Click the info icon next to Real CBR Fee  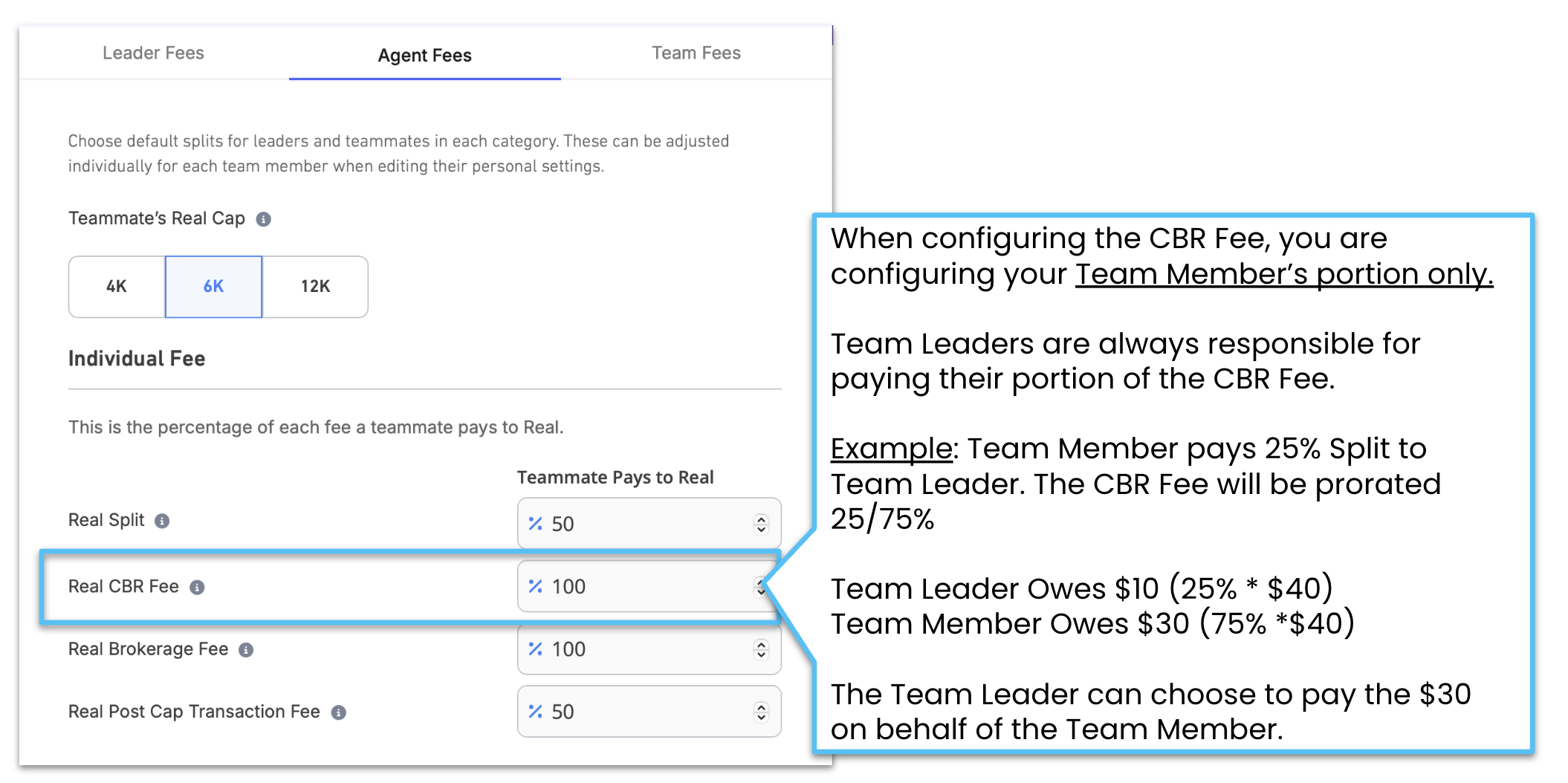click(197, 588)
